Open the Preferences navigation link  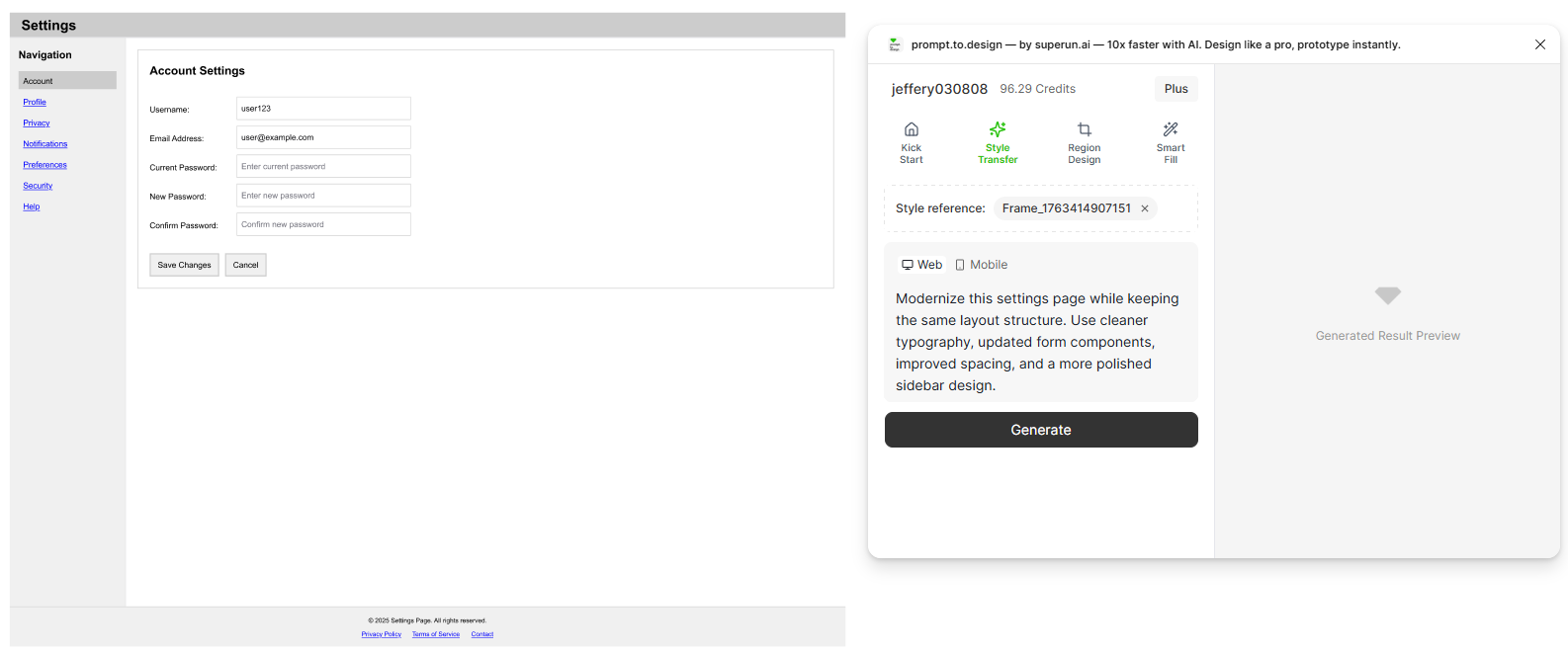(x=44, y=165)
